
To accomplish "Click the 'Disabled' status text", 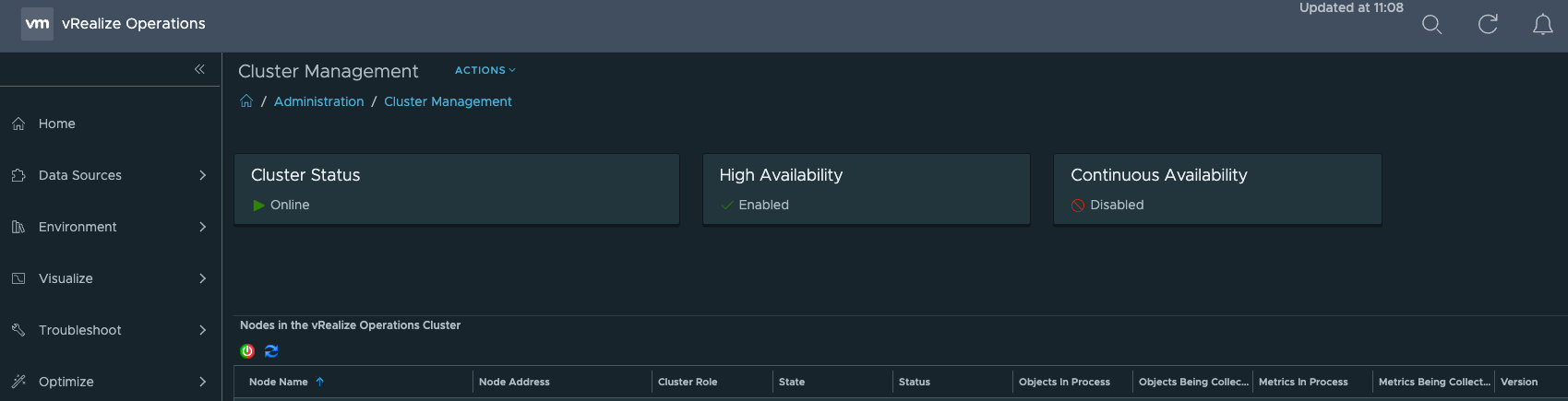I will point(1117,205).
